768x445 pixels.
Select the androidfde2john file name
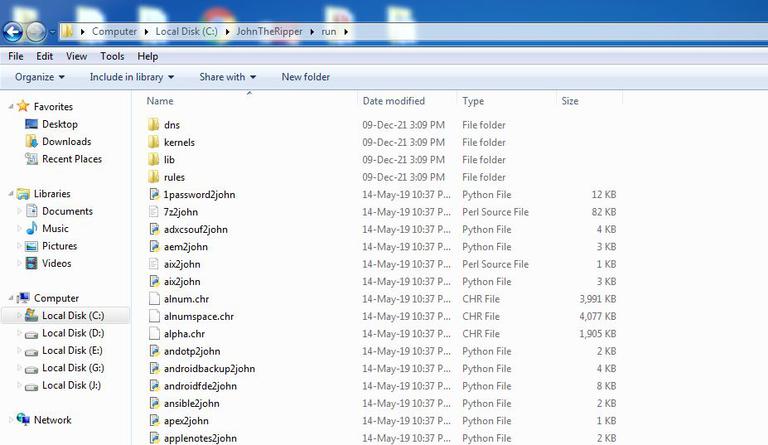[200, 386]
